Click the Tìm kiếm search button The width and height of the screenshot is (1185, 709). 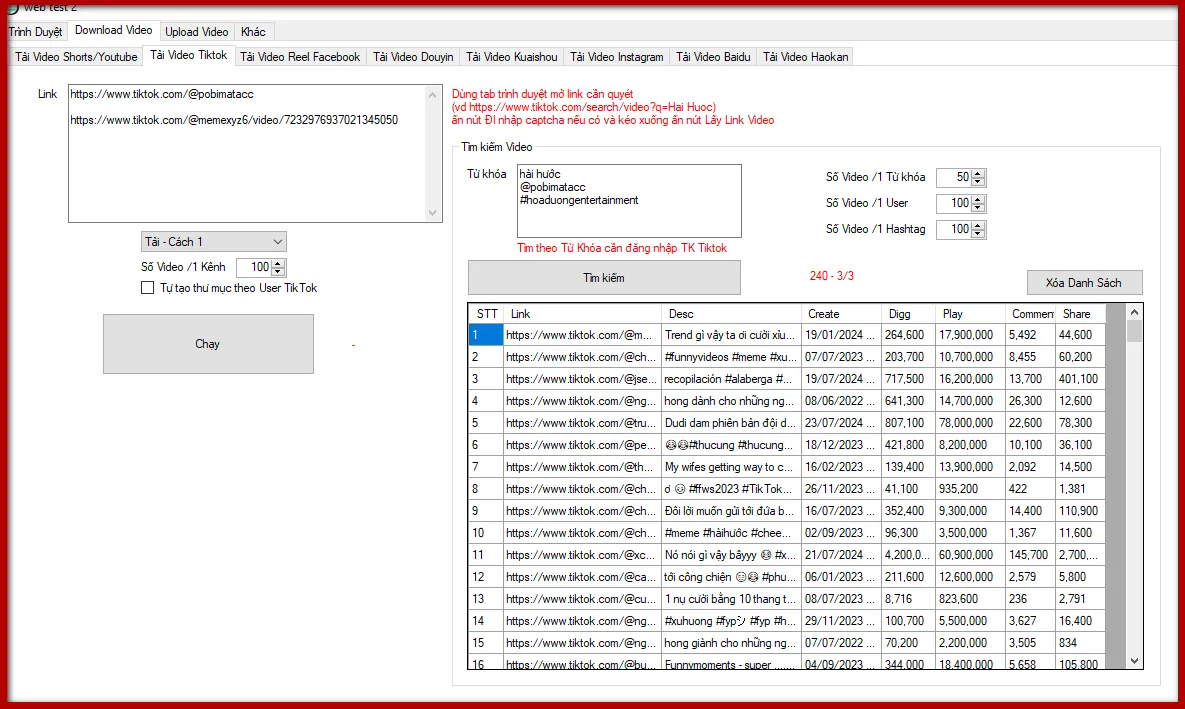tap(604, 278)
